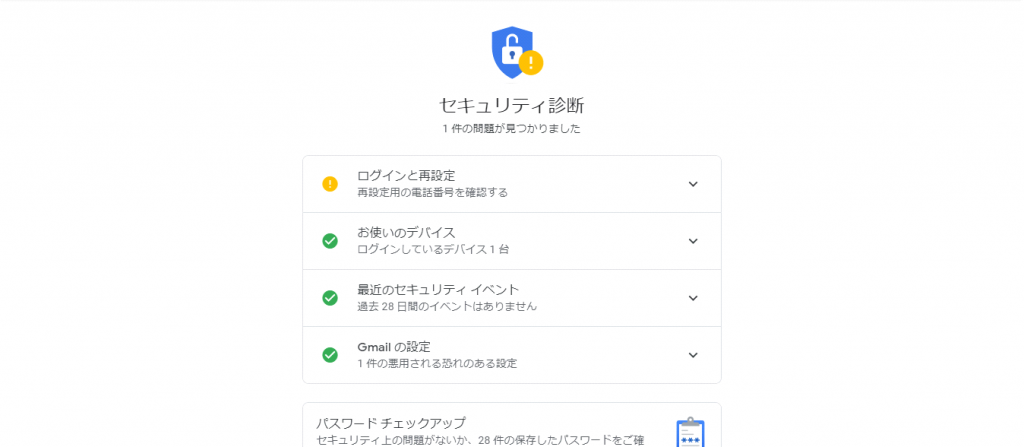The image size is (1024, 447).
Task: Click 1 件の悪用される恐れのある設定 text
Action: [437, 363]
